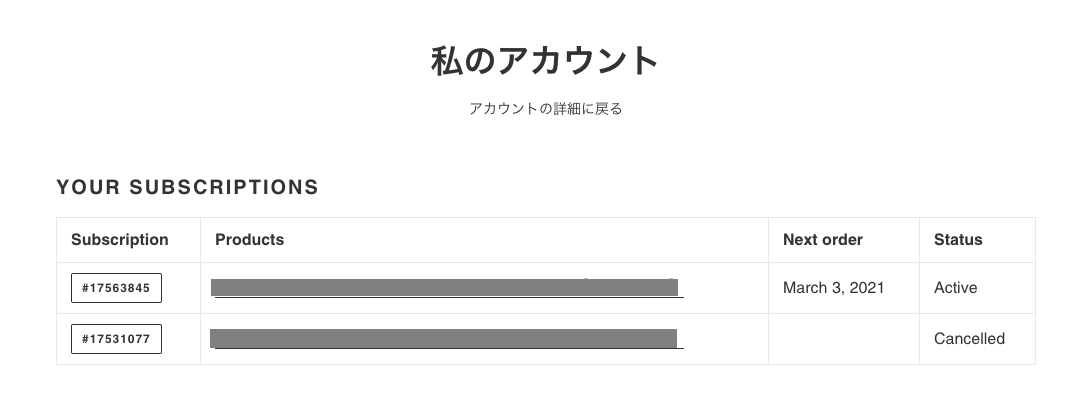Open the redacted product link in Active row
Image resolution: width=1090 pixels, height=394 pixels.
coord(447,288)
